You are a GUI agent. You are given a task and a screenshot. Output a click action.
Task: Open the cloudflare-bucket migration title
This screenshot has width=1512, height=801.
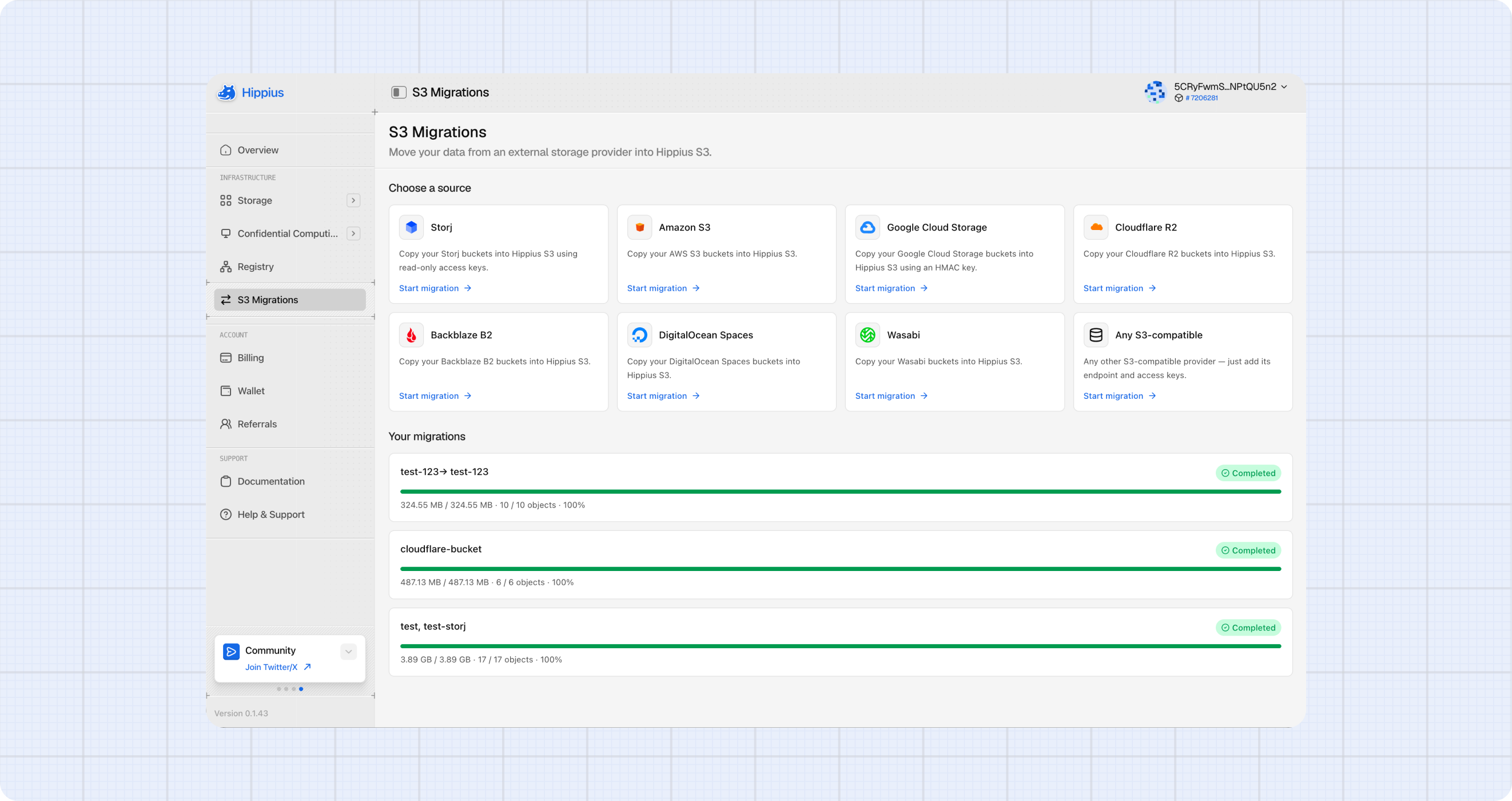pyautogui.click(x=441, y=549)
